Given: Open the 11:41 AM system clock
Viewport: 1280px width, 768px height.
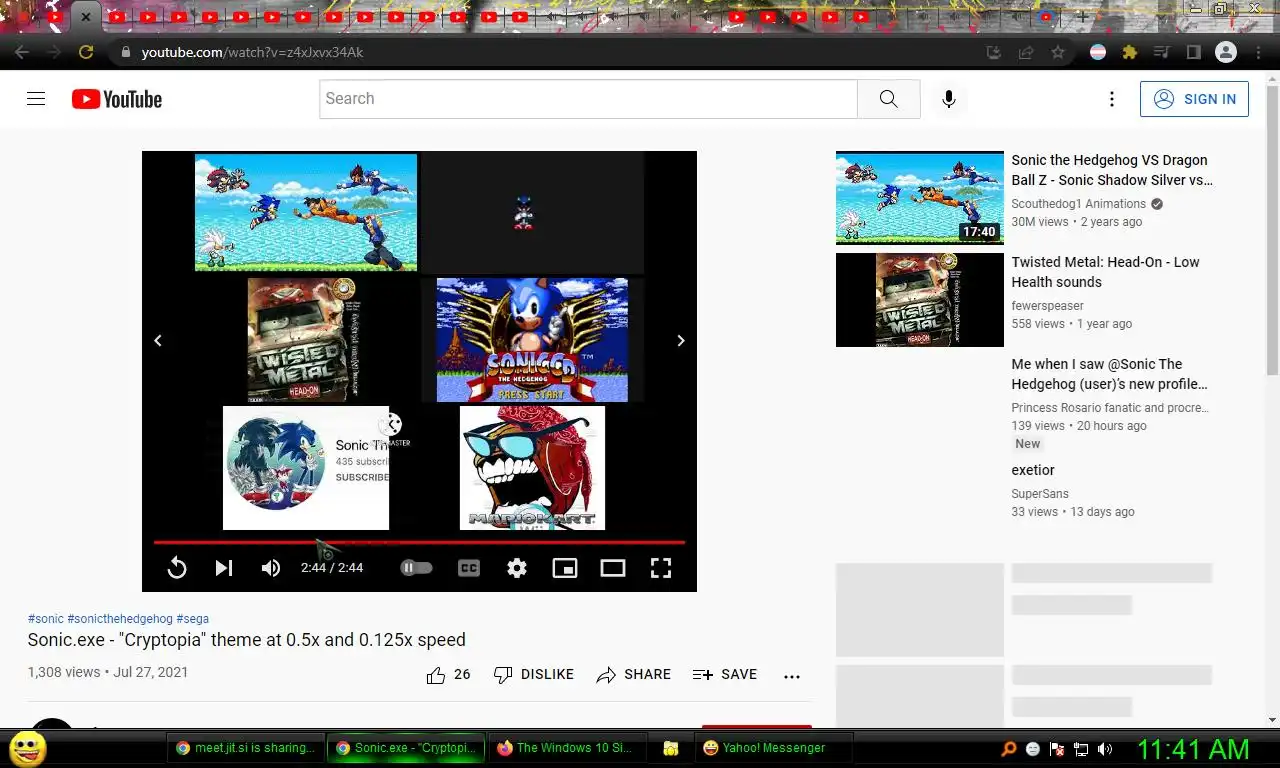Looking at the screenshot, I should pyautogui.click(x=1194, y=749).
